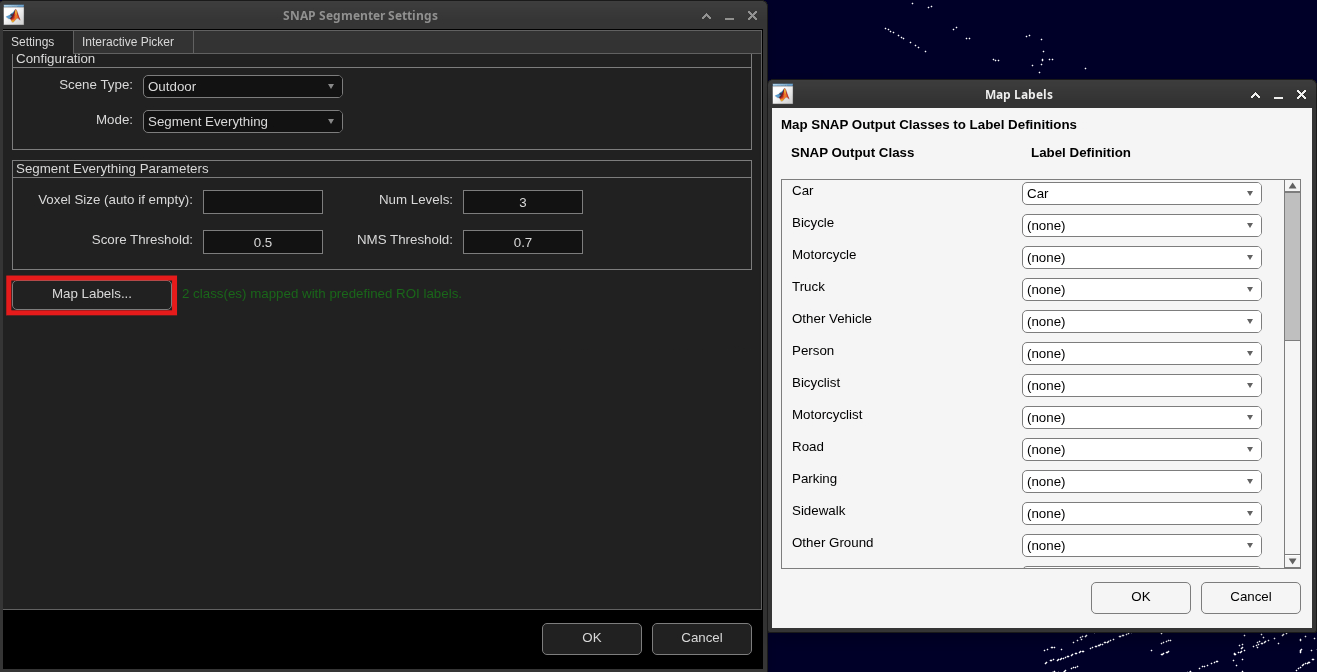Roll up the SNAP Segmenter Settings window
Viewport: 1317px width, 672px height.
pyautogui.click(x=706, y=16)
